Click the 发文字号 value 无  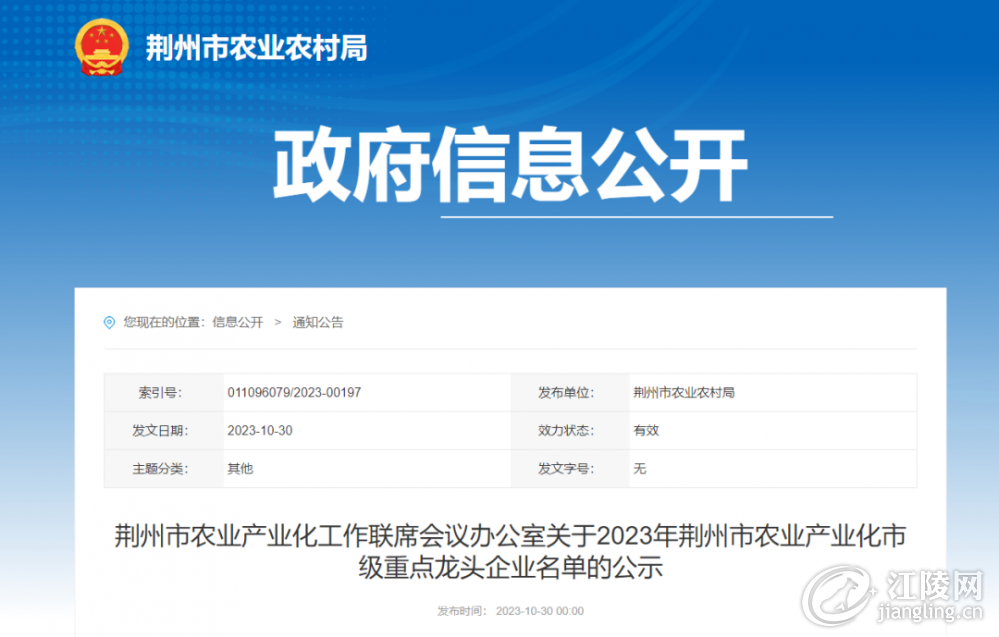(640, 469)
